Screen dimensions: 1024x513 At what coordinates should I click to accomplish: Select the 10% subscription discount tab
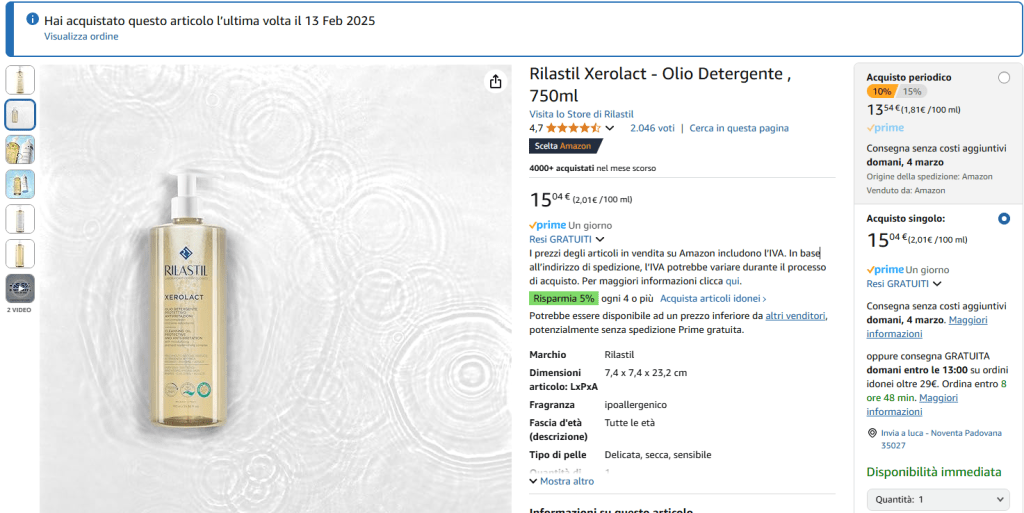pyautogui.click(x=882, y=92)
